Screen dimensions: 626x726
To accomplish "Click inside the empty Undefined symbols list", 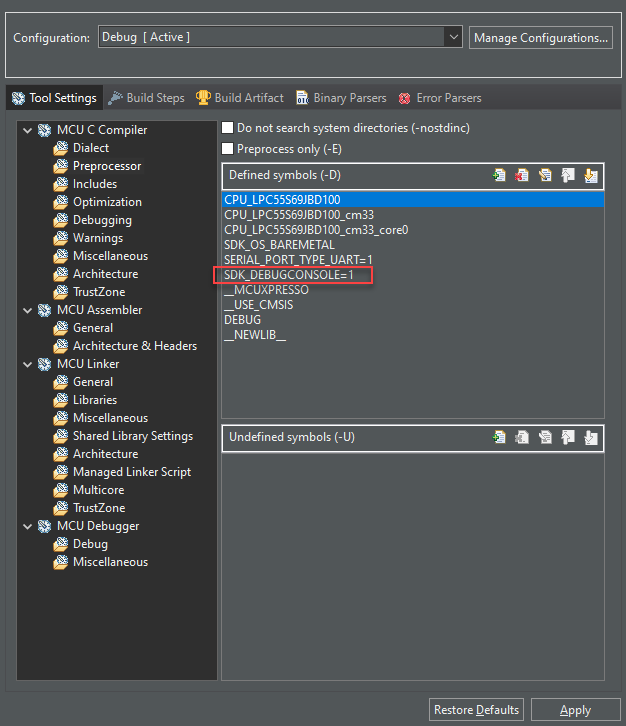I will (x=413, y=566).
